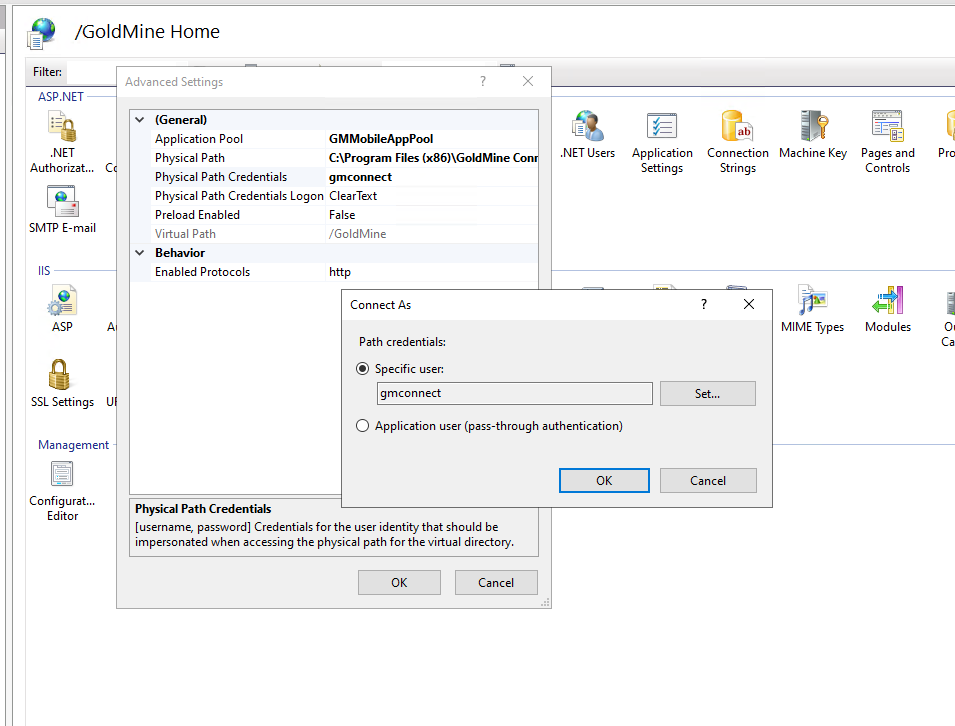Select Application user pass-through authentication

click(362, 425)
